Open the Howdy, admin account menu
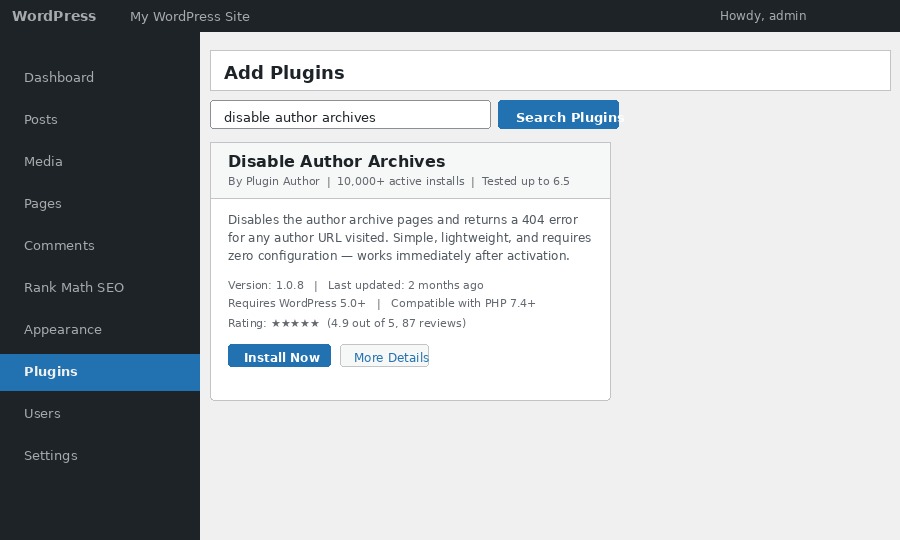The height and width of the screenshot is (540, 900). pos(762,16)
